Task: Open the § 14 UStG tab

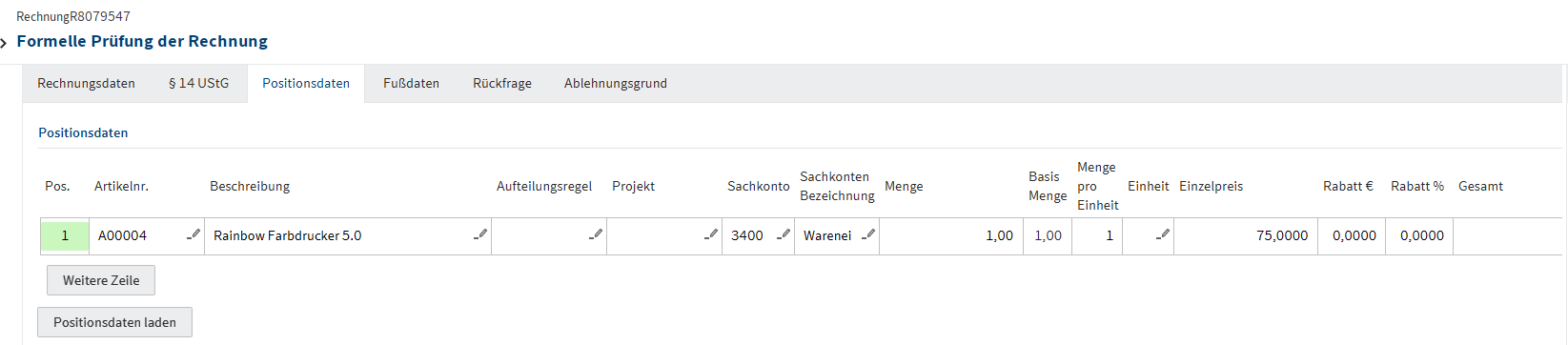Action: (198, 83)
